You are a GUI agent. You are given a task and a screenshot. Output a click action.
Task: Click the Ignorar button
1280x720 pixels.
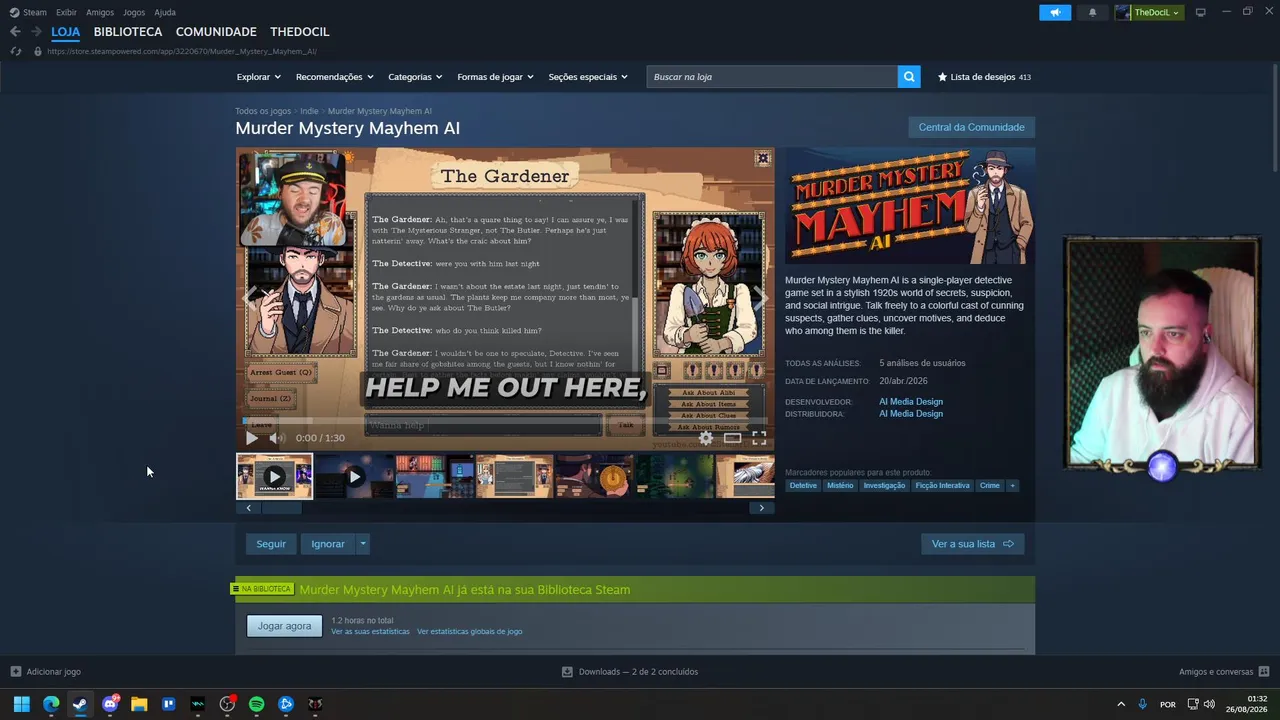[x=328, y=544]
